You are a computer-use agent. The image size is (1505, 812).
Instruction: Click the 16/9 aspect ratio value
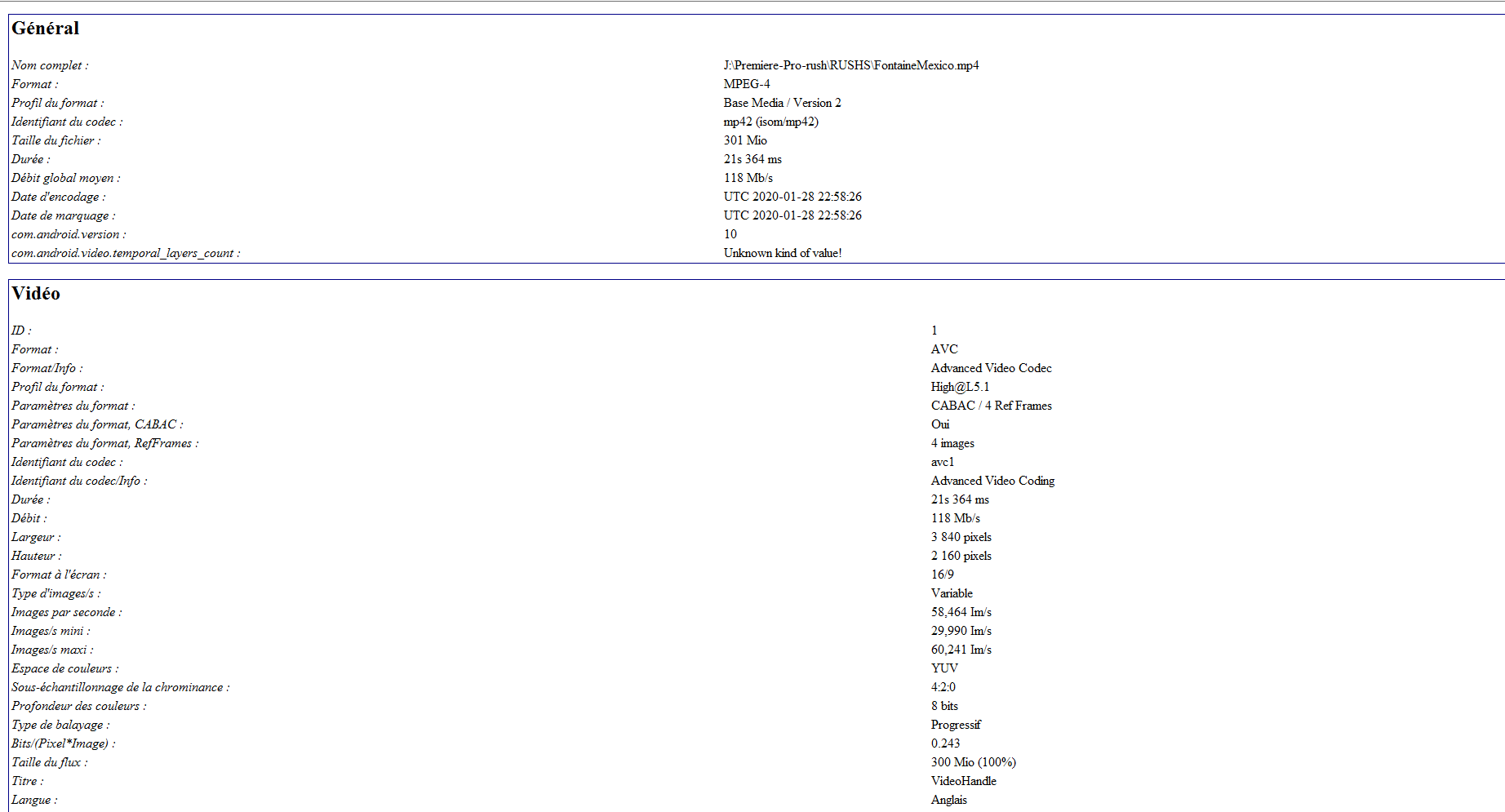943,575
